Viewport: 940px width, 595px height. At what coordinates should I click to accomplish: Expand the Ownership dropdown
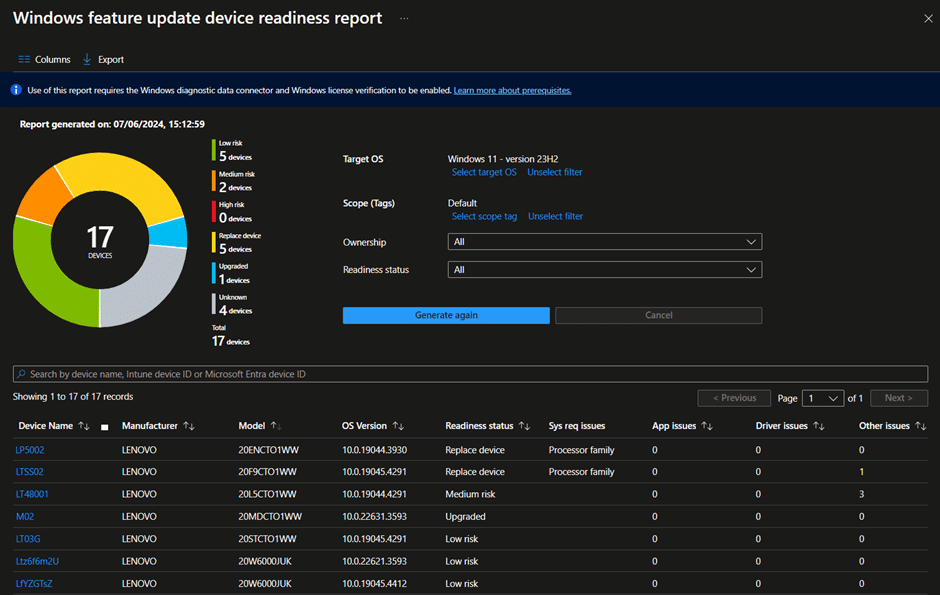[x=605, y=241]
